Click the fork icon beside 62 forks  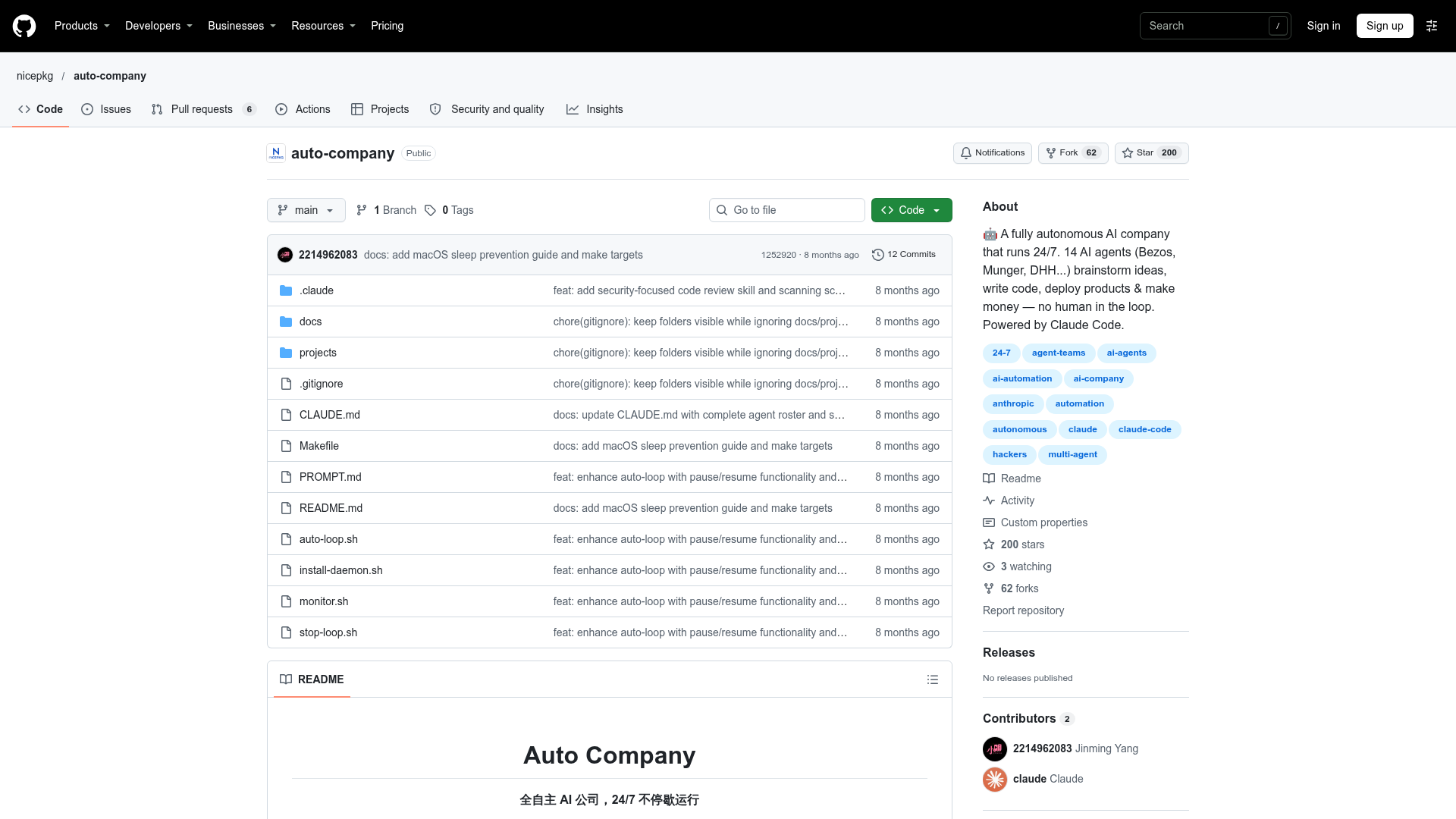[x=989, y=588]
